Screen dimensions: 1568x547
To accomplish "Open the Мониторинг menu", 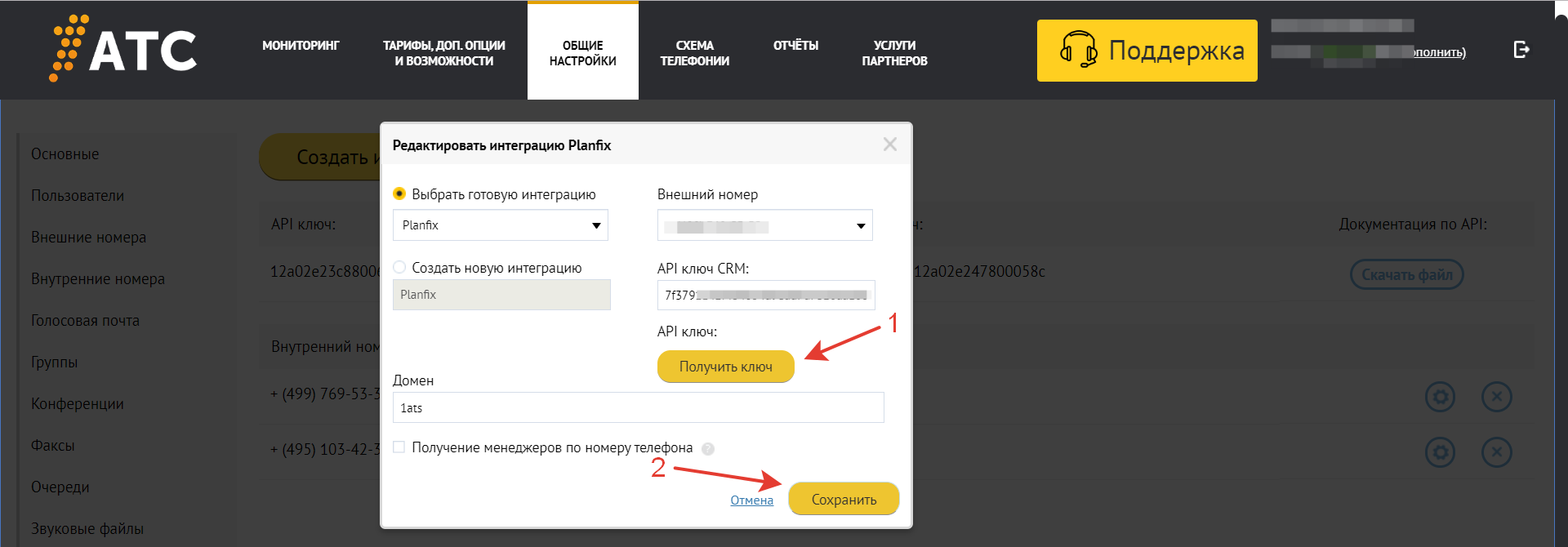I will (x=301, y=46).
